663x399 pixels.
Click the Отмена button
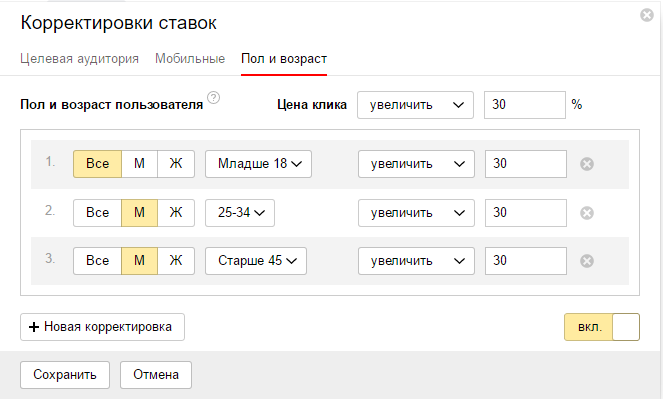click(x=156, y=375)
